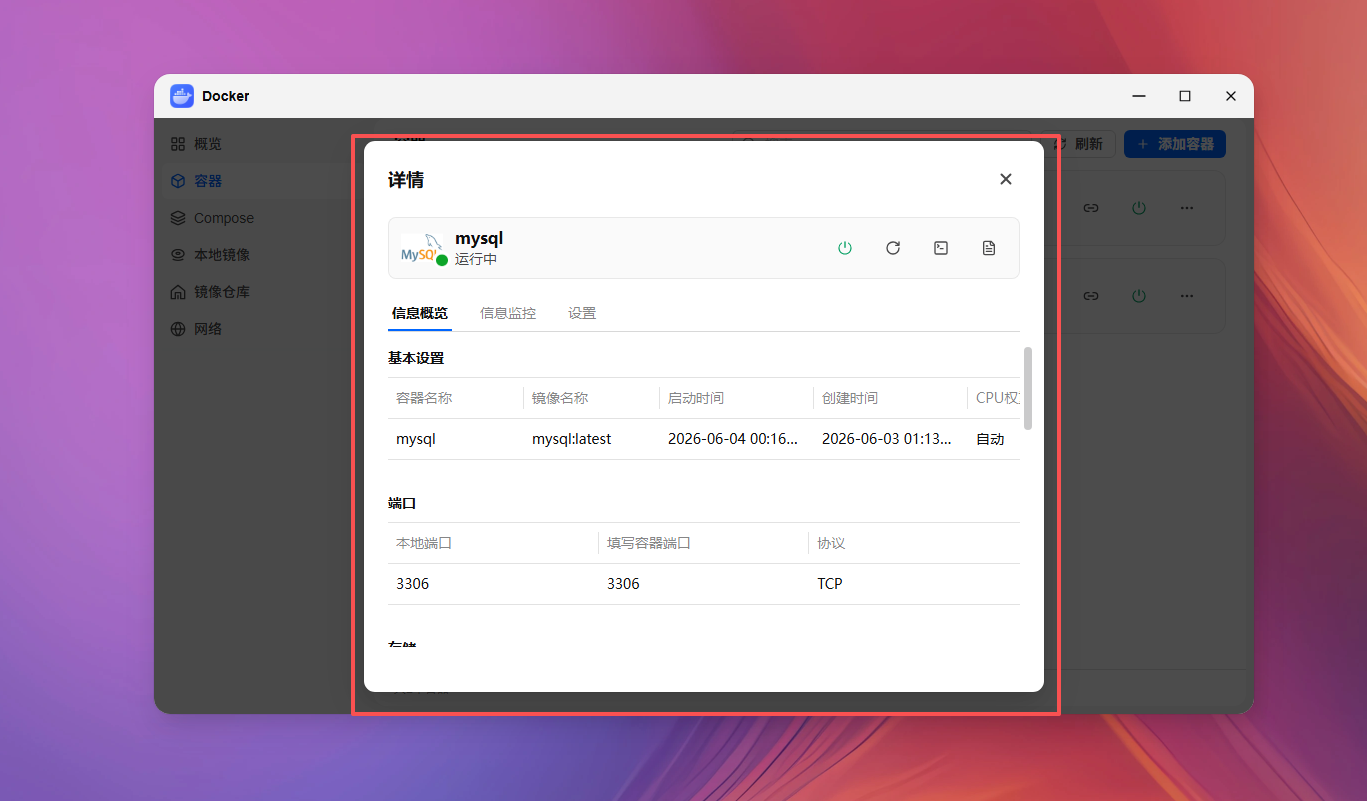
Task: Click the 填写容器端口 column header
Action: (x=649, y=543)
